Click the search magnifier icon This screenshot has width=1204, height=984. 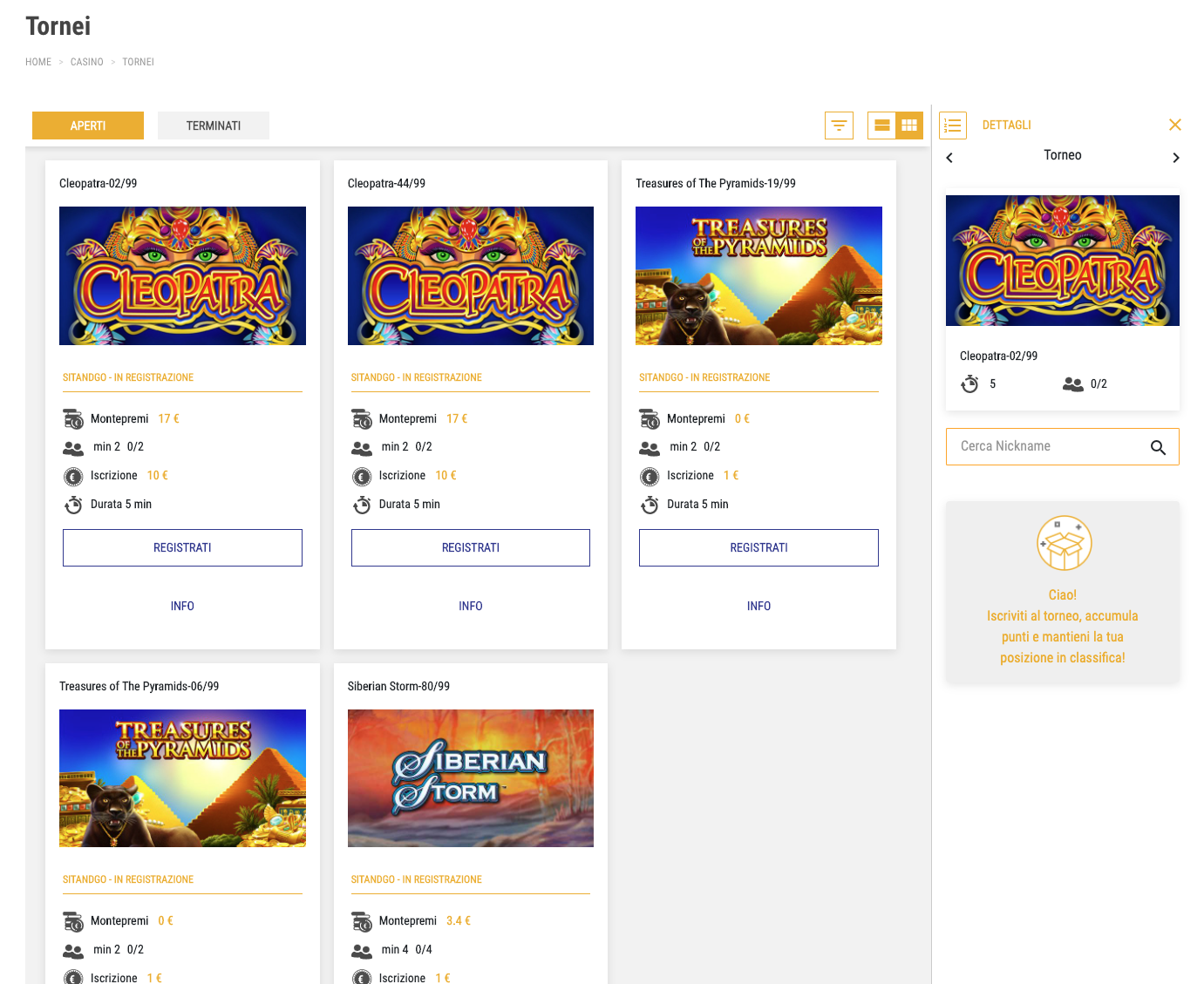tap(1158, 447)
